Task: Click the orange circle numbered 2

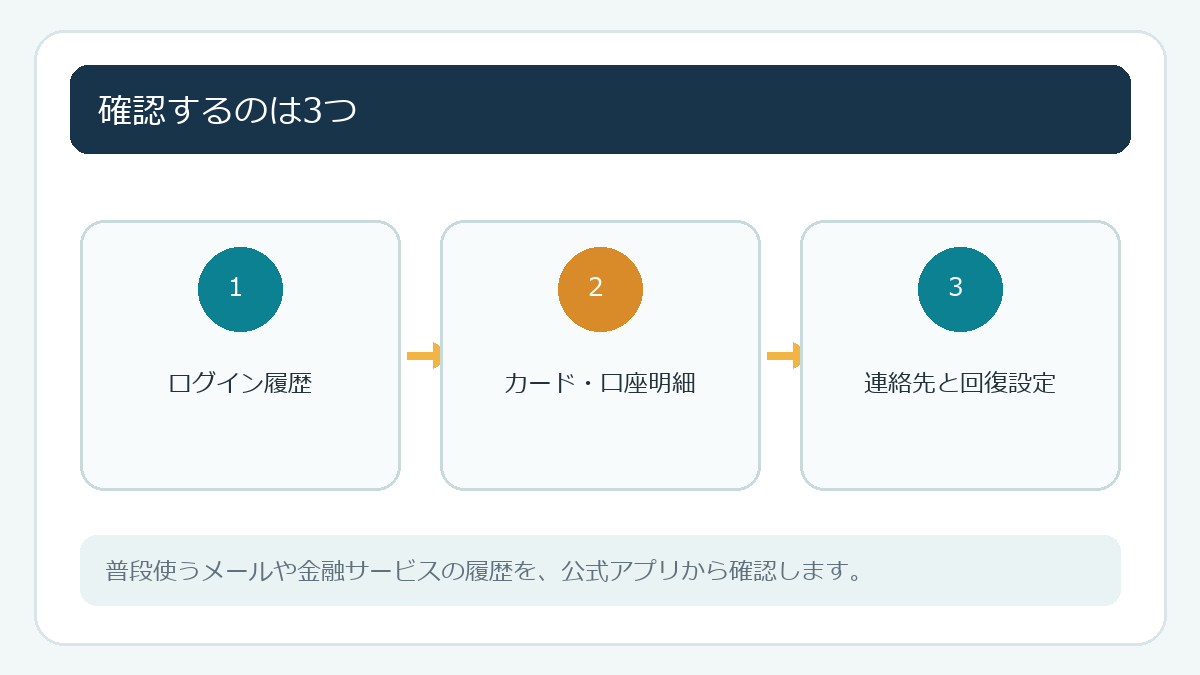Action: pyautogui.click(x=600, y=289)
